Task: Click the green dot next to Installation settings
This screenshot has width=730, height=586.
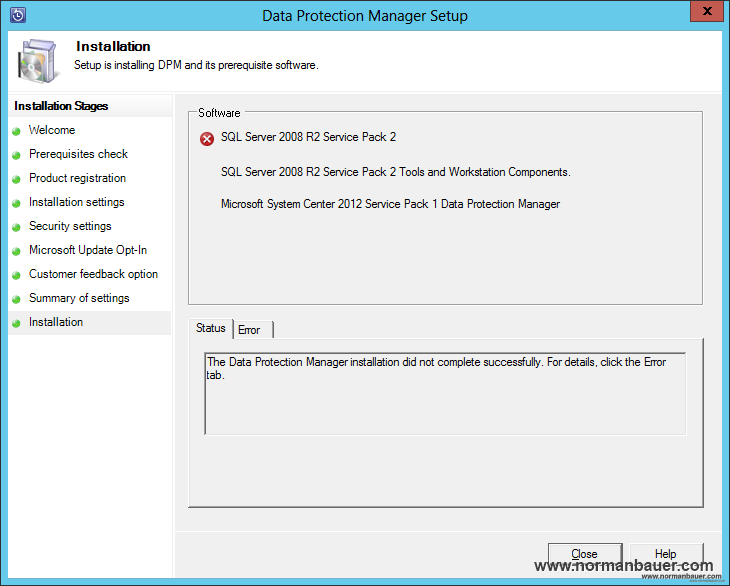Action: click(x=16, y=203)
